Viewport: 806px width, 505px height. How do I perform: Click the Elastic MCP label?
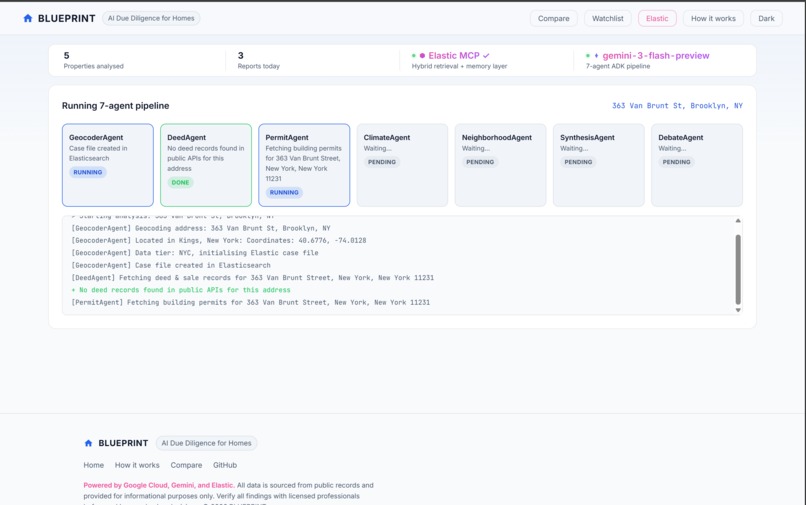454,56
